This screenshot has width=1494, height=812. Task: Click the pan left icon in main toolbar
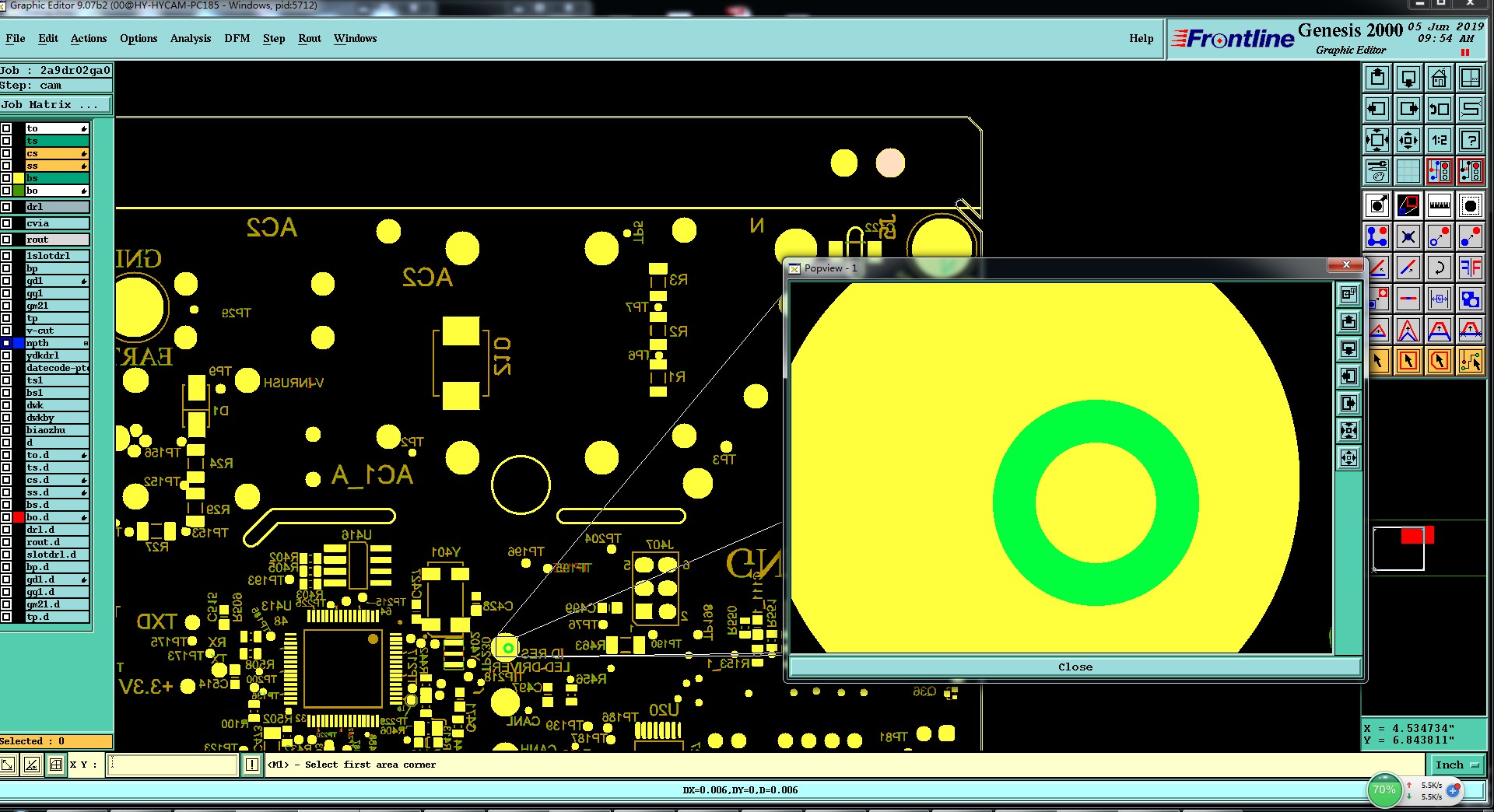point(1377,109)
